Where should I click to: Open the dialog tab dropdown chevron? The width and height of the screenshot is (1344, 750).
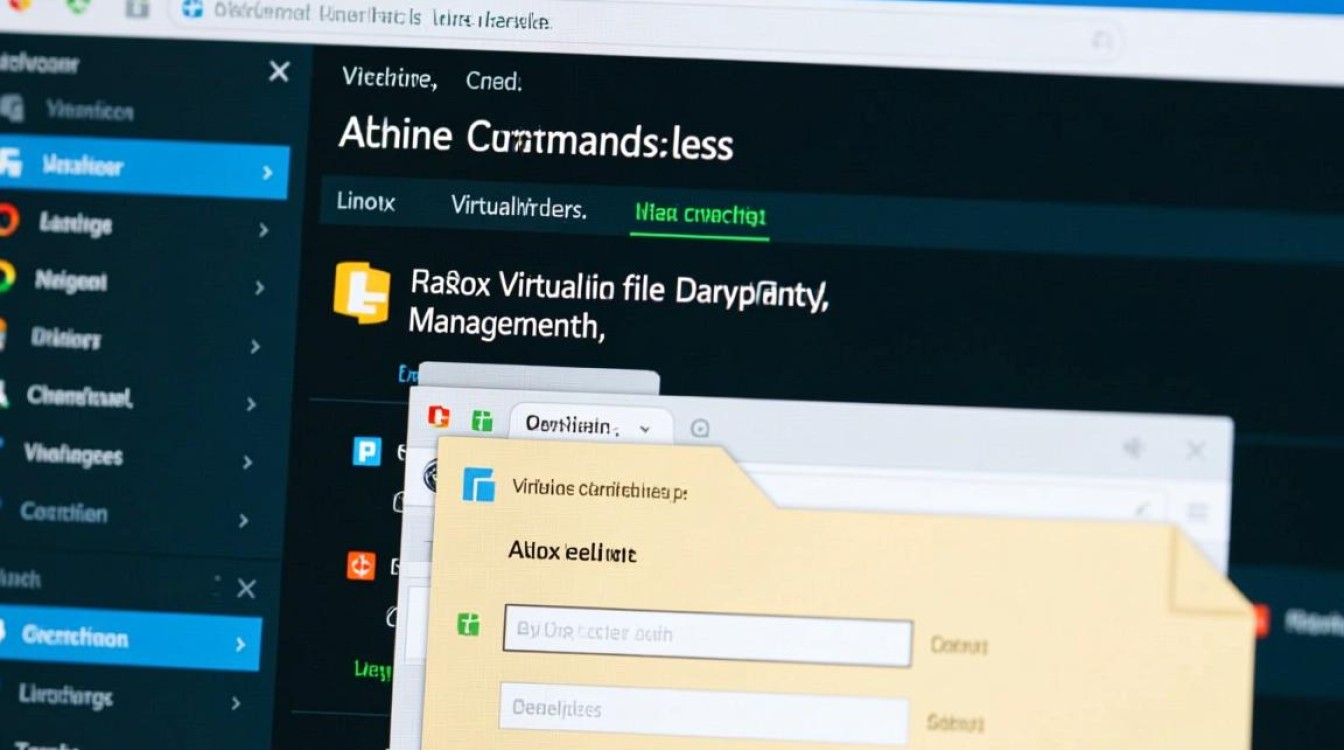[x=644, y=428]
